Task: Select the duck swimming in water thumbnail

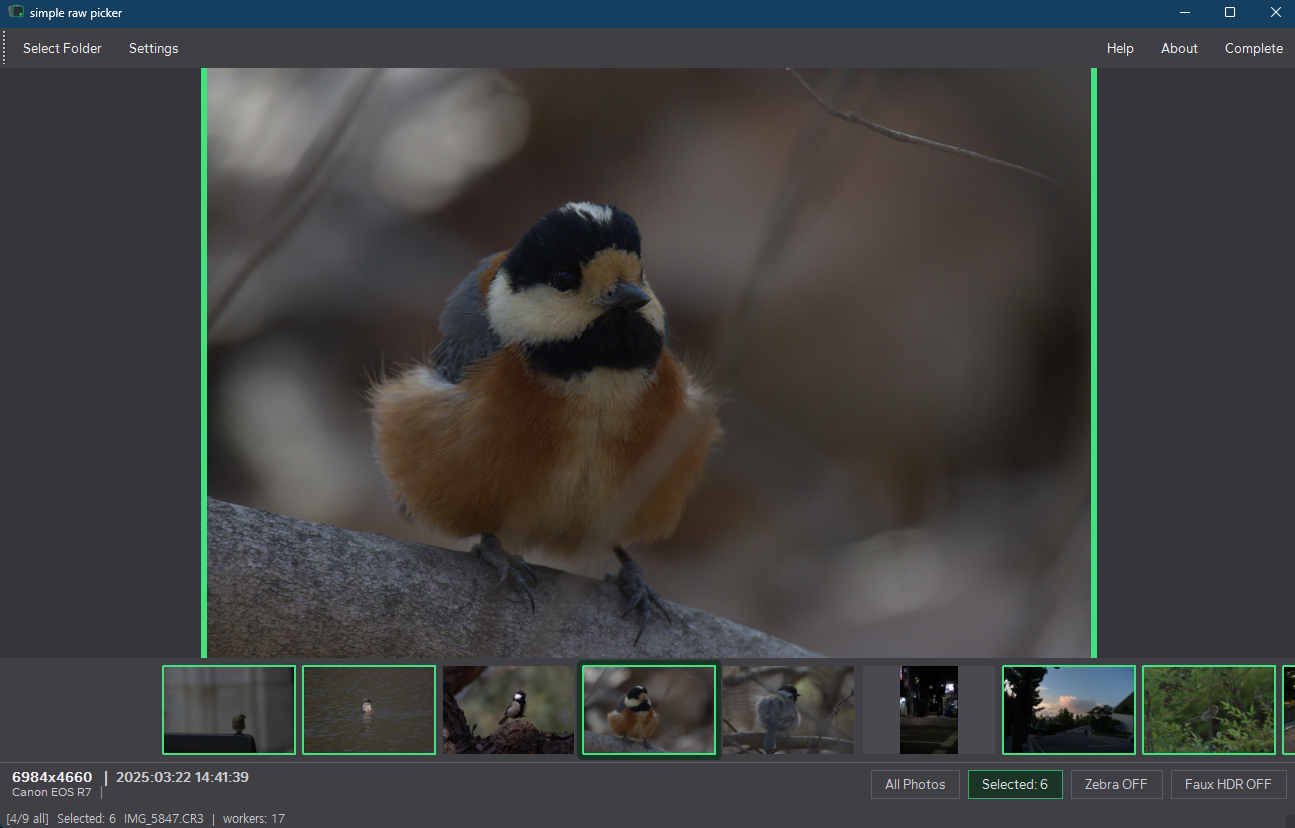Action: (368, 710)
